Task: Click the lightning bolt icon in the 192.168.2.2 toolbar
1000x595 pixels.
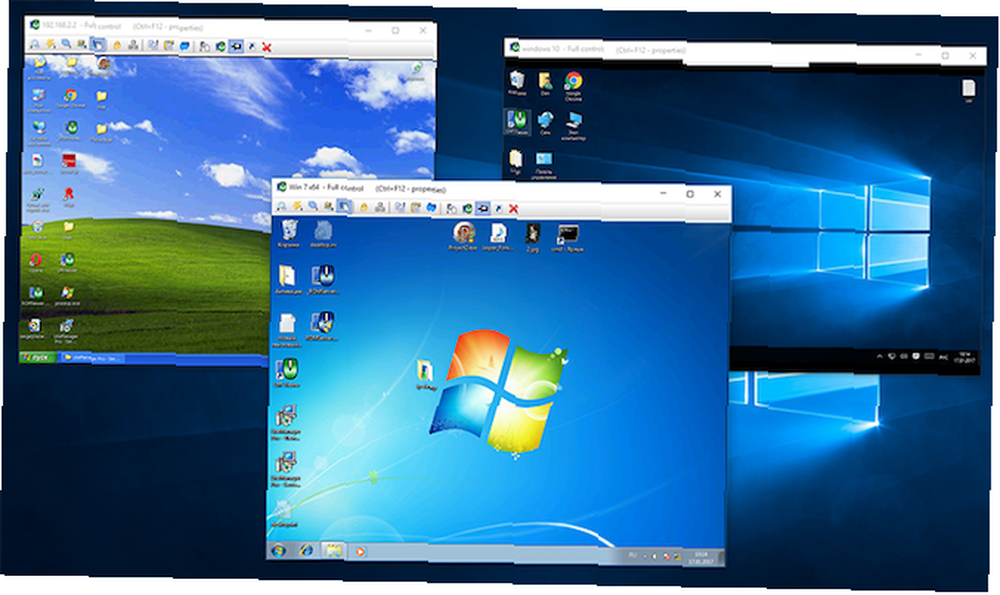Action: point(50,44)
